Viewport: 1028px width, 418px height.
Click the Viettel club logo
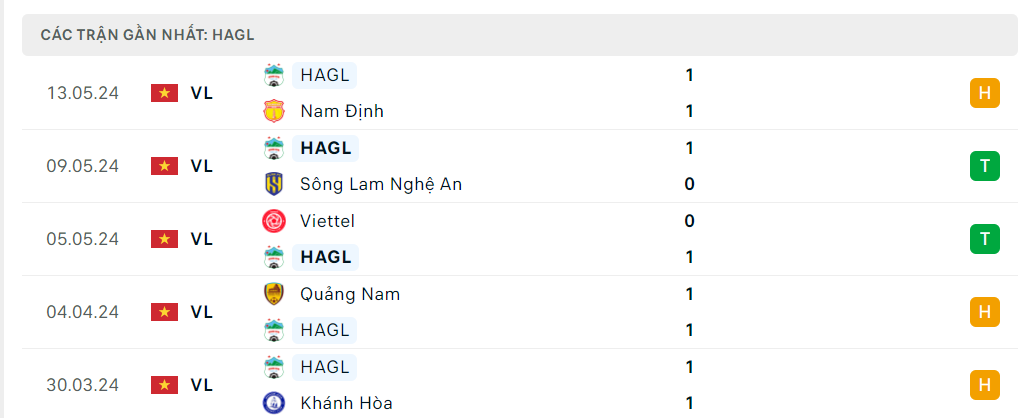(x=273, y=221)
